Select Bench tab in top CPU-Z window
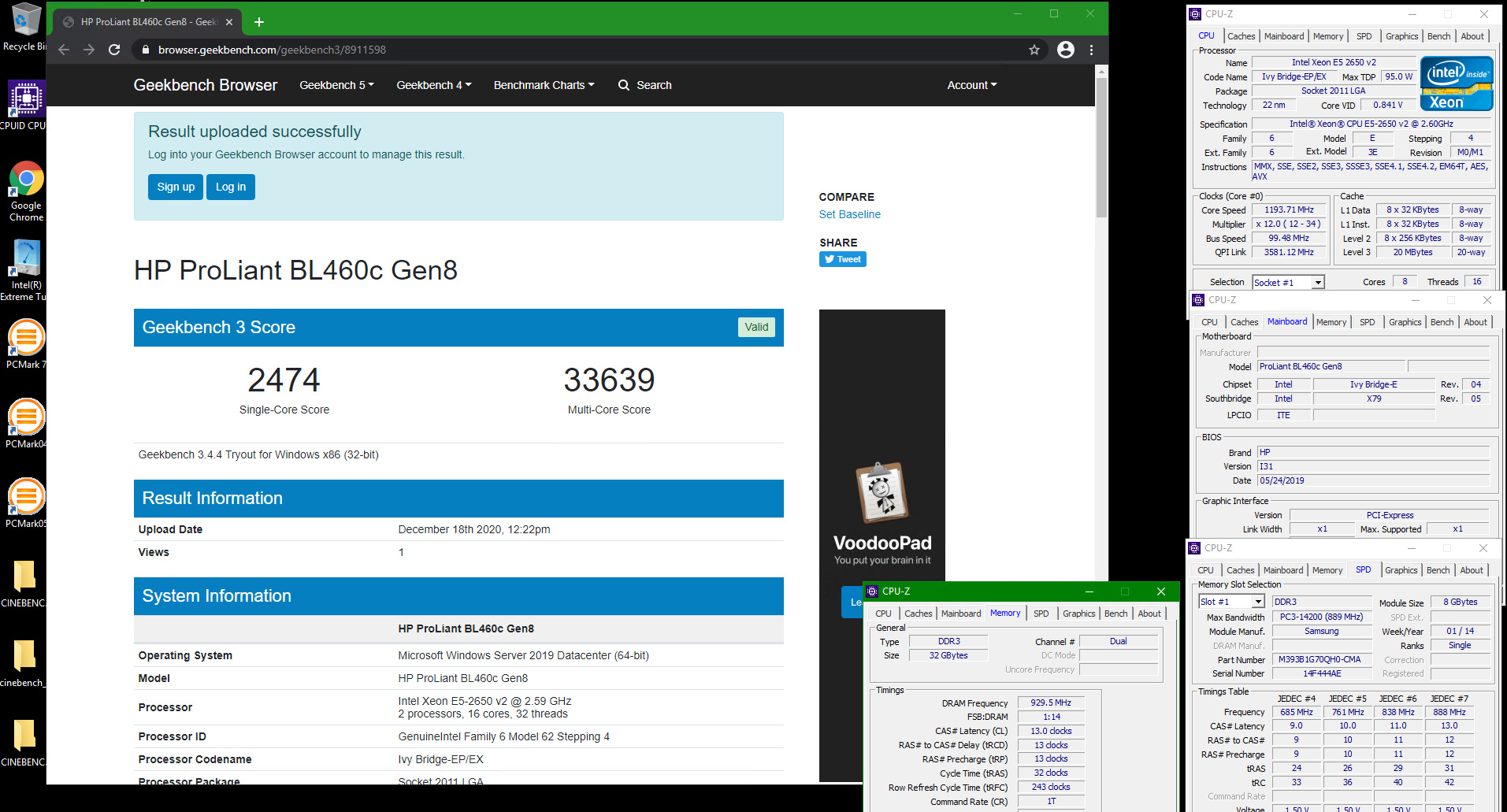Image resolution: width=1507 pixels, height=812 pixels. click(x=1439, y=36)
